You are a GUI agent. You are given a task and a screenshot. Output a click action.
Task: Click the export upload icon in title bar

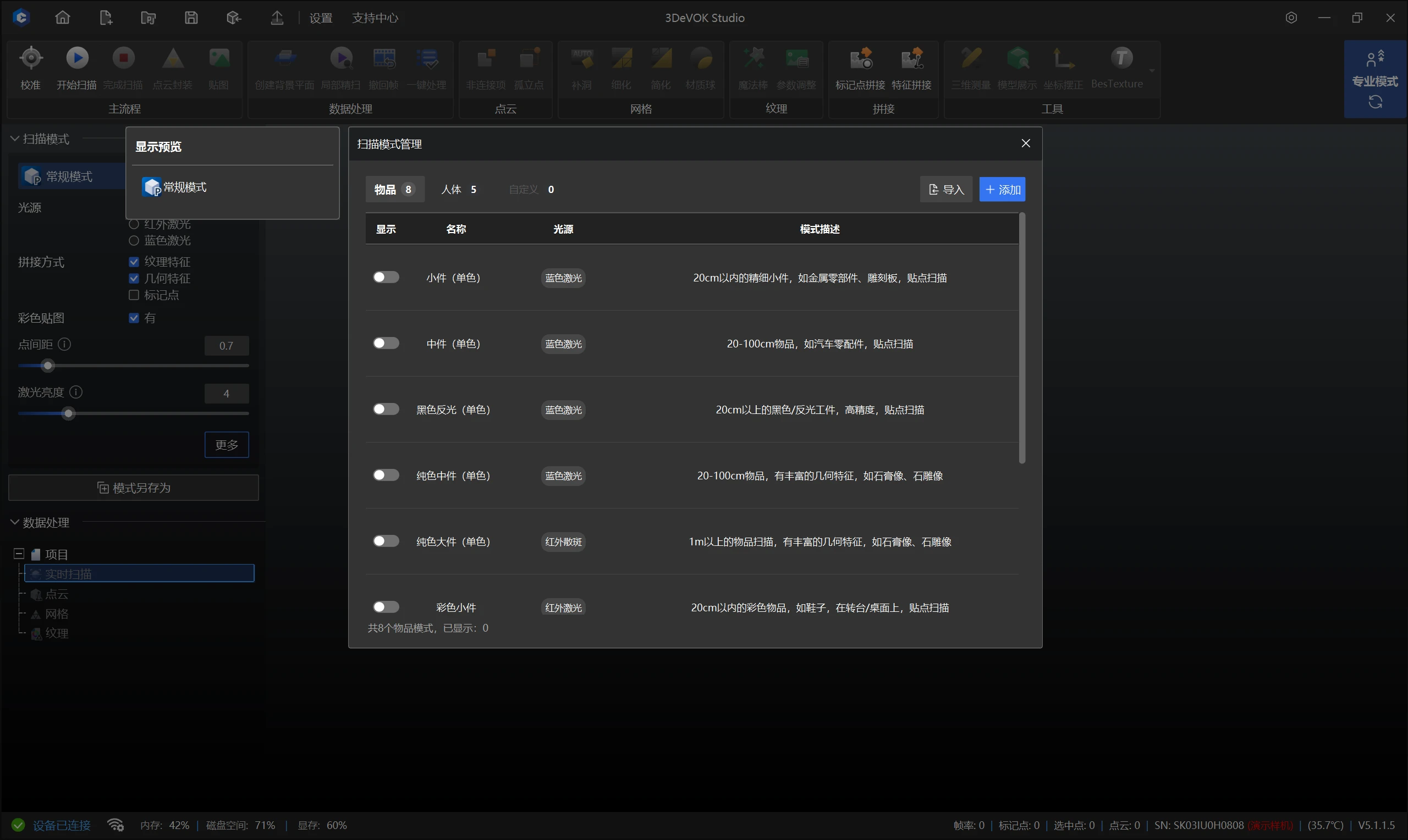[277, 18]
